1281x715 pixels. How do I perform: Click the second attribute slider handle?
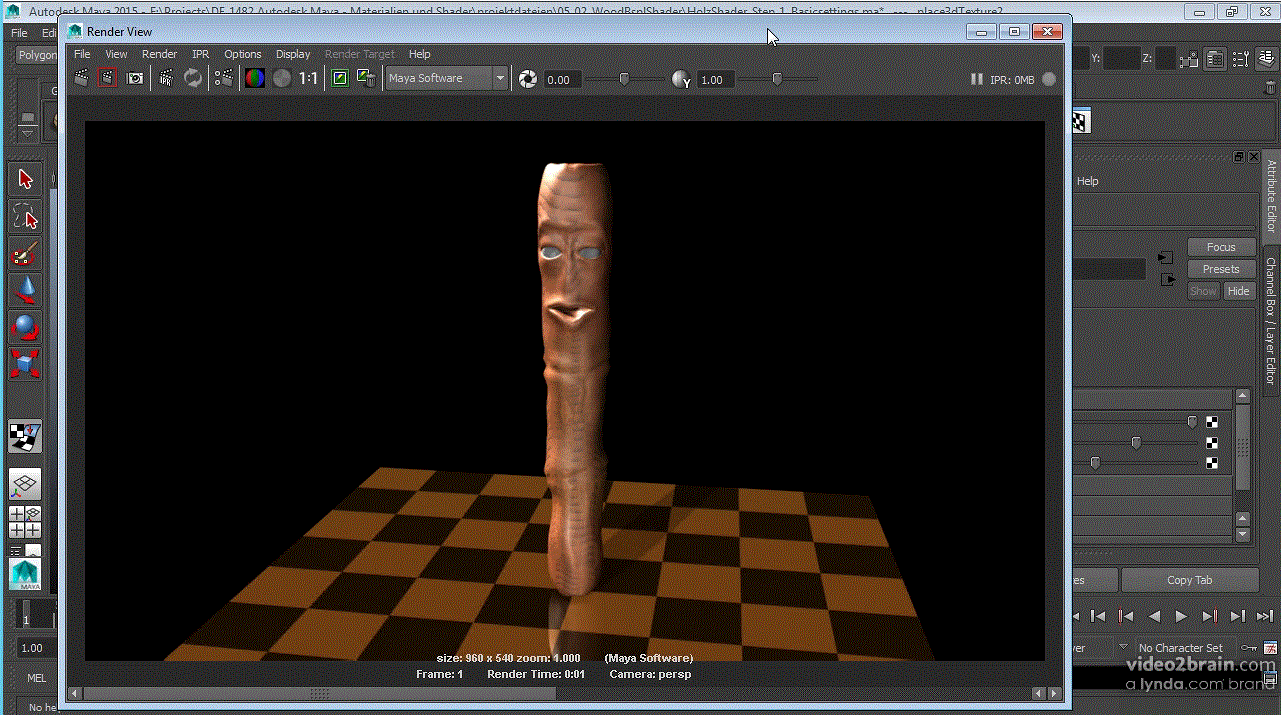[1136, 442]
